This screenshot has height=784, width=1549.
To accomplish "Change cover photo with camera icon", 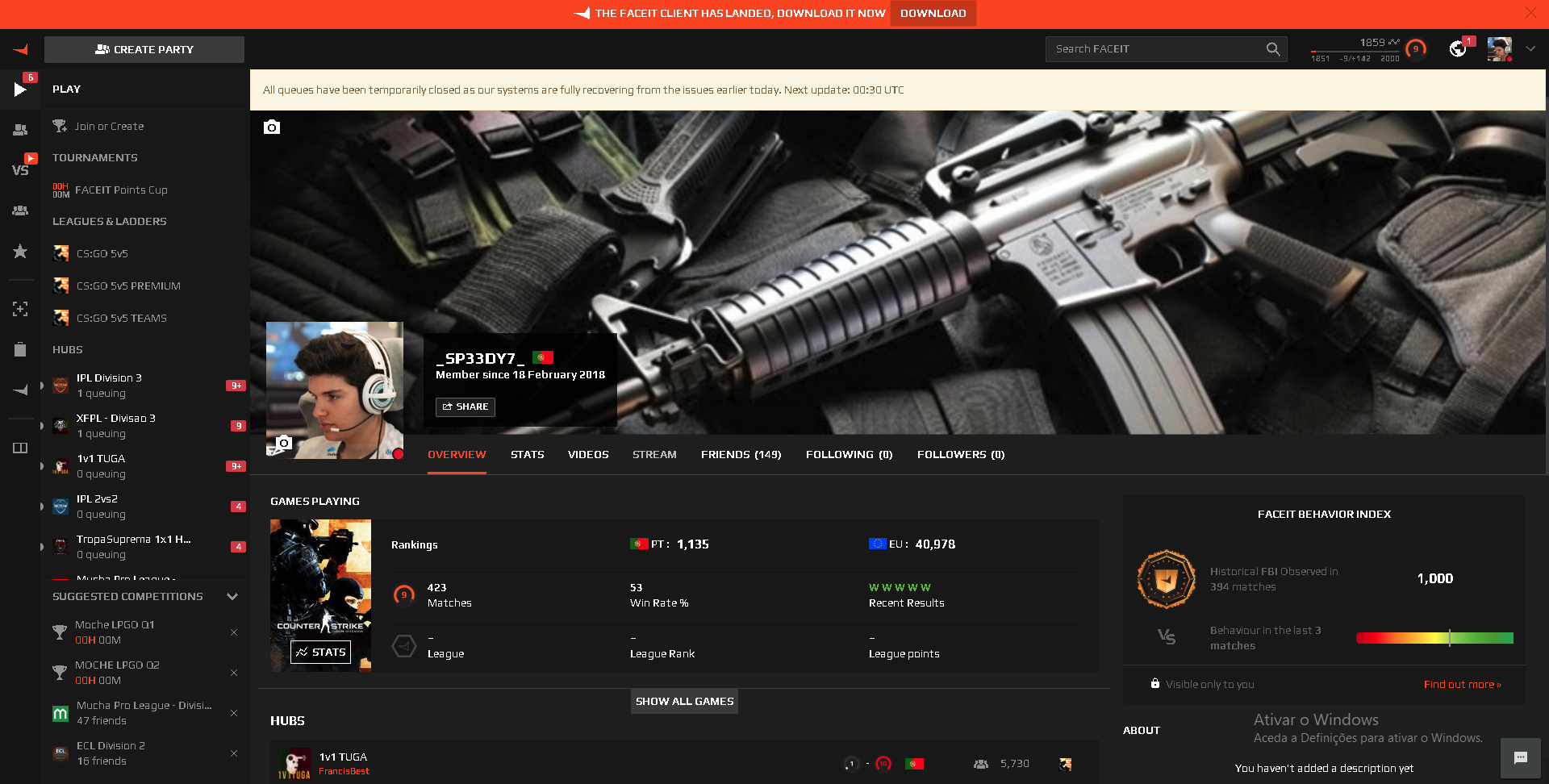I will tap(272, 127).
